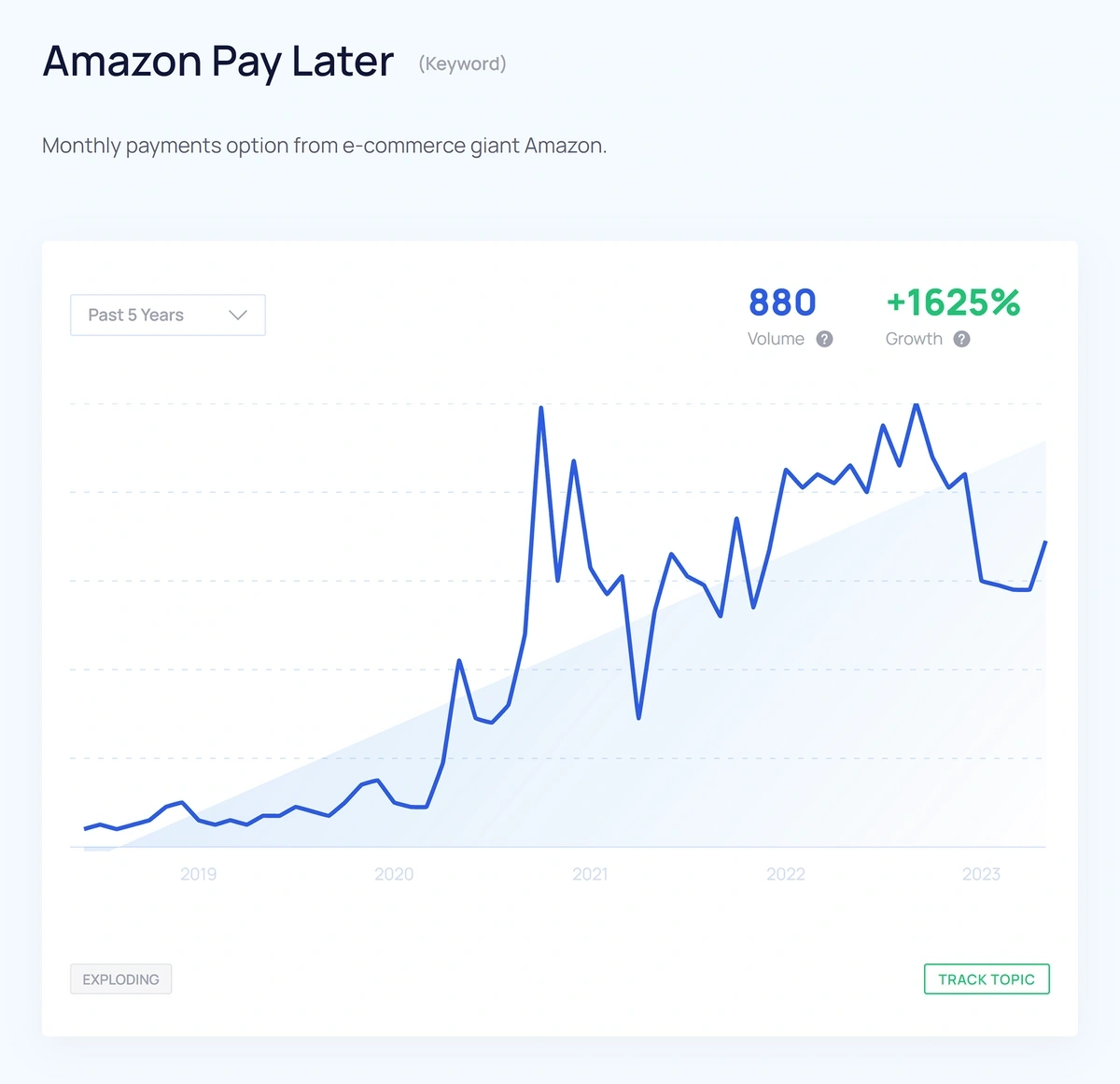Click the description text about monthly payments
This screenshot has width=1120, height=1084.
(x=325, y=146)
